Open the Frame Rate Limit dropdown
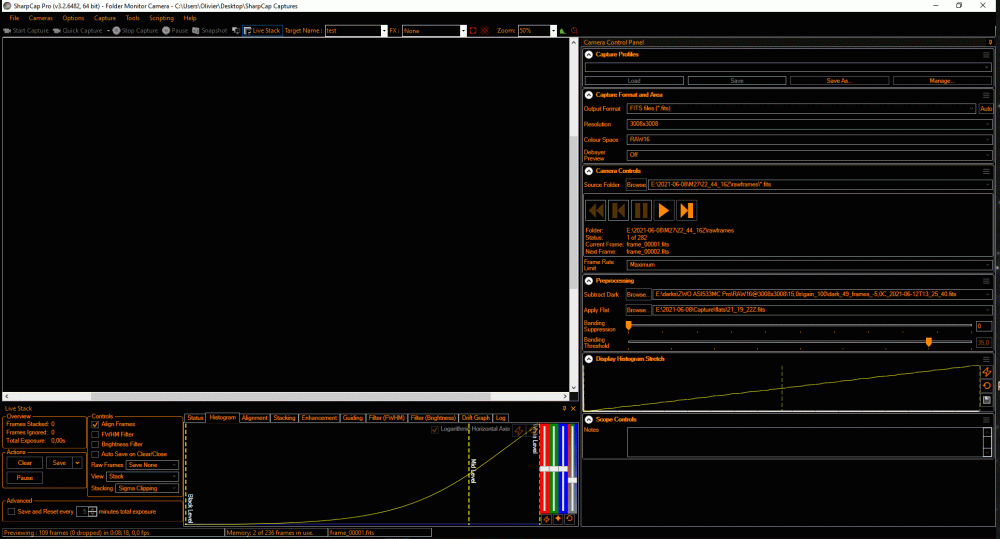 pyautogui.click(x=809, y=265)
